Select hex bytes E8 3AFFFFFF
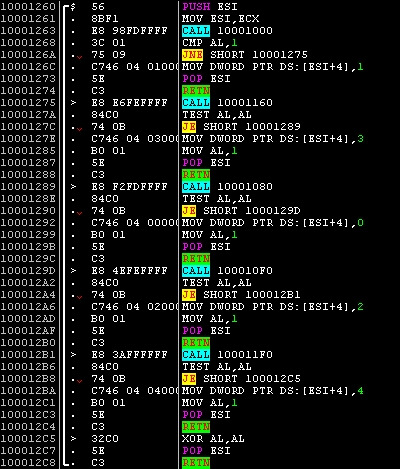 pyautogui.click(x=129, y=354)
